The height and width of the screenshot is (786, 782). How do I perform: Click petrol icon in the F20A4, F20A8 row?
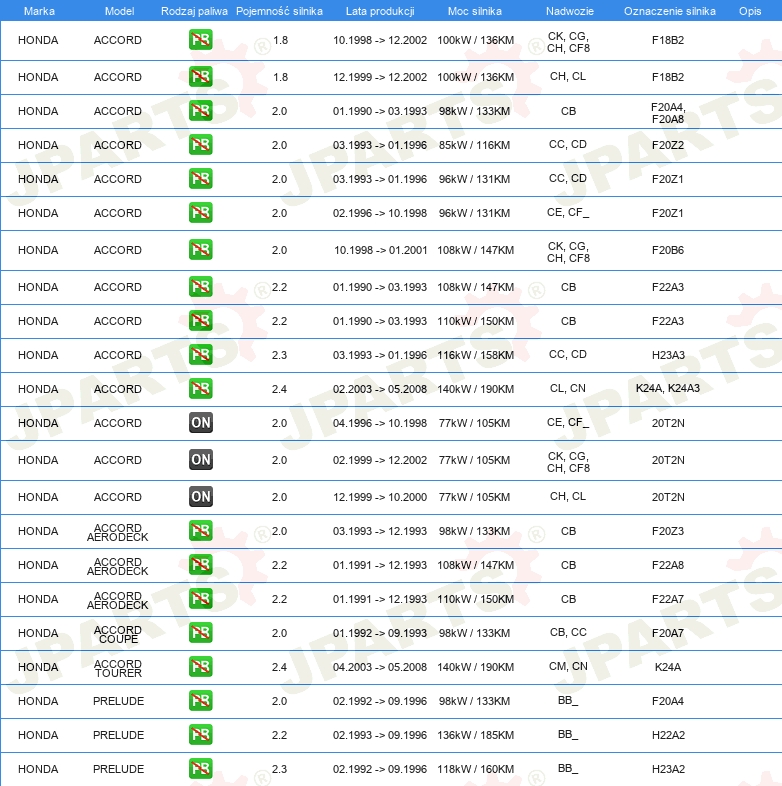click(x=201, y=111)
